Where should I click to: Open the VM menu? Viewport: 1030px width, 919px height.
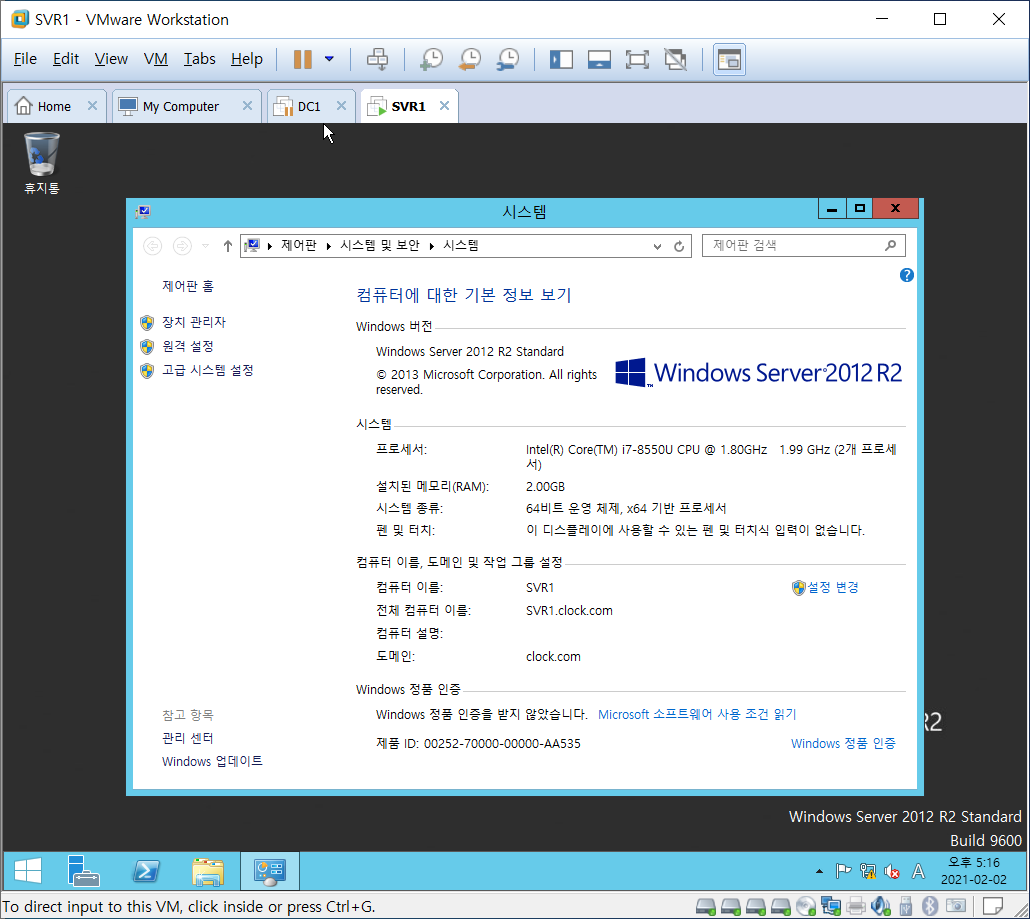[x=155, y=58]
